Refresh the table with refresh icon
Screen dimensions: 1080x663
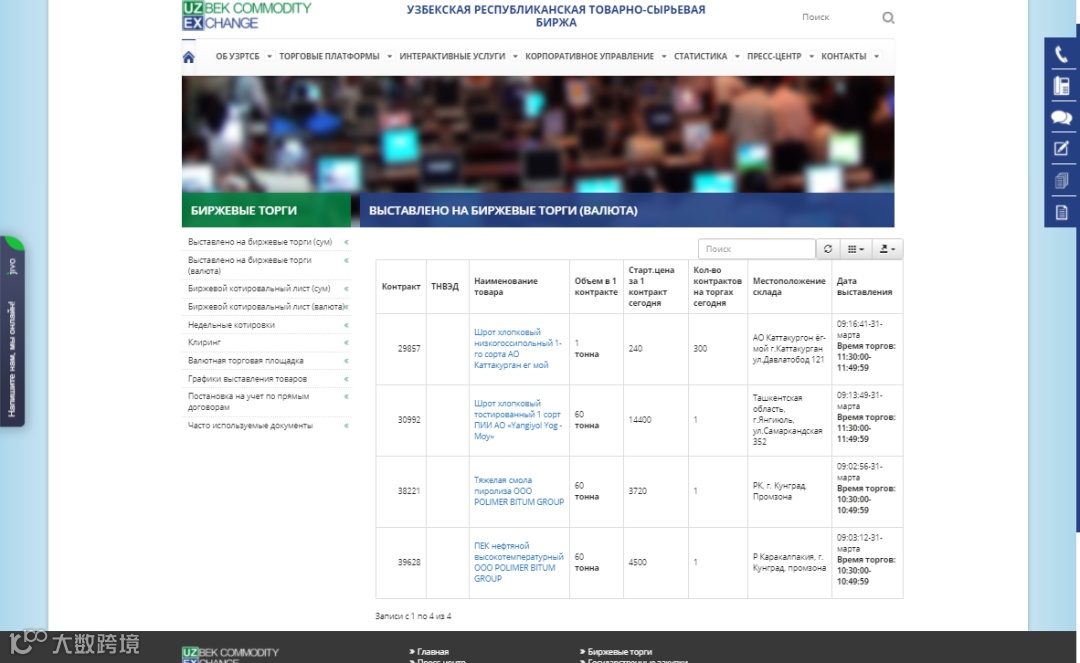pos(827,249)
